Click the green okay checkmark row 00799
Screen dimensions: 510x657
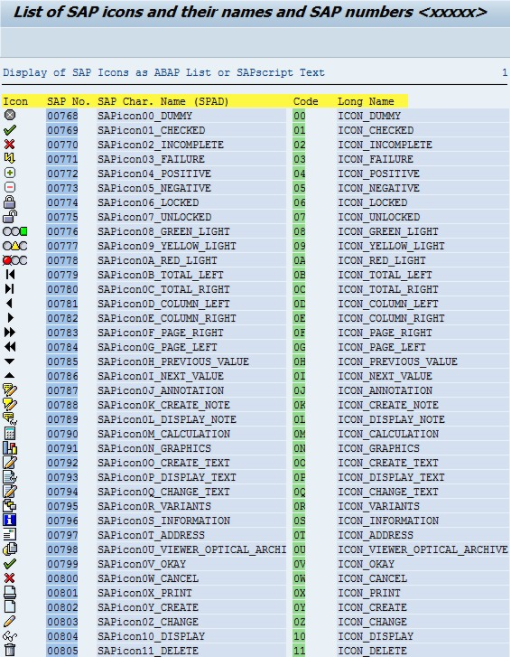pos(10,564)
